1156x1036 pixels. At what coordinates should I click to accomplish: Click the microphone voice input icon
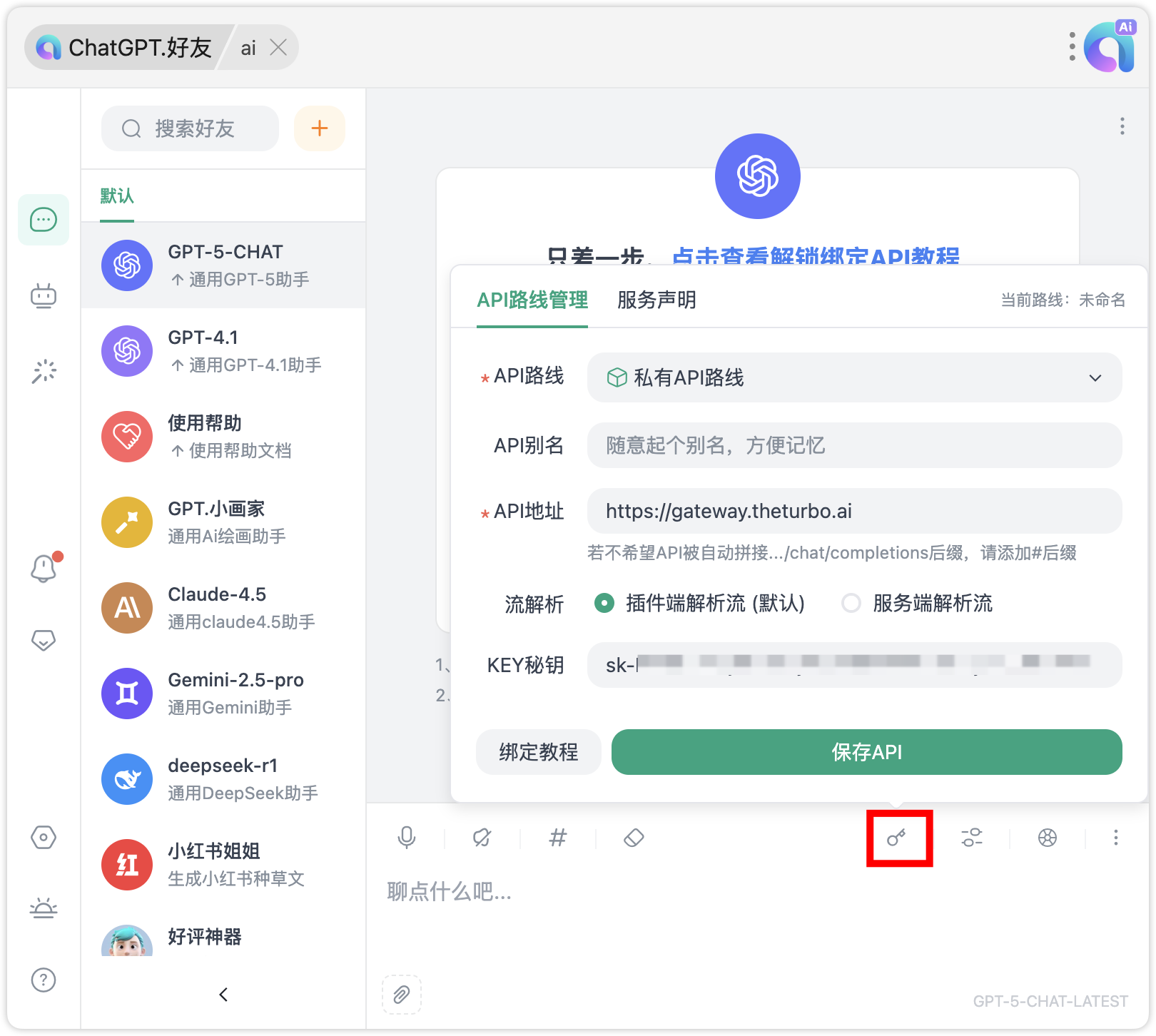[x=407, y=838]
